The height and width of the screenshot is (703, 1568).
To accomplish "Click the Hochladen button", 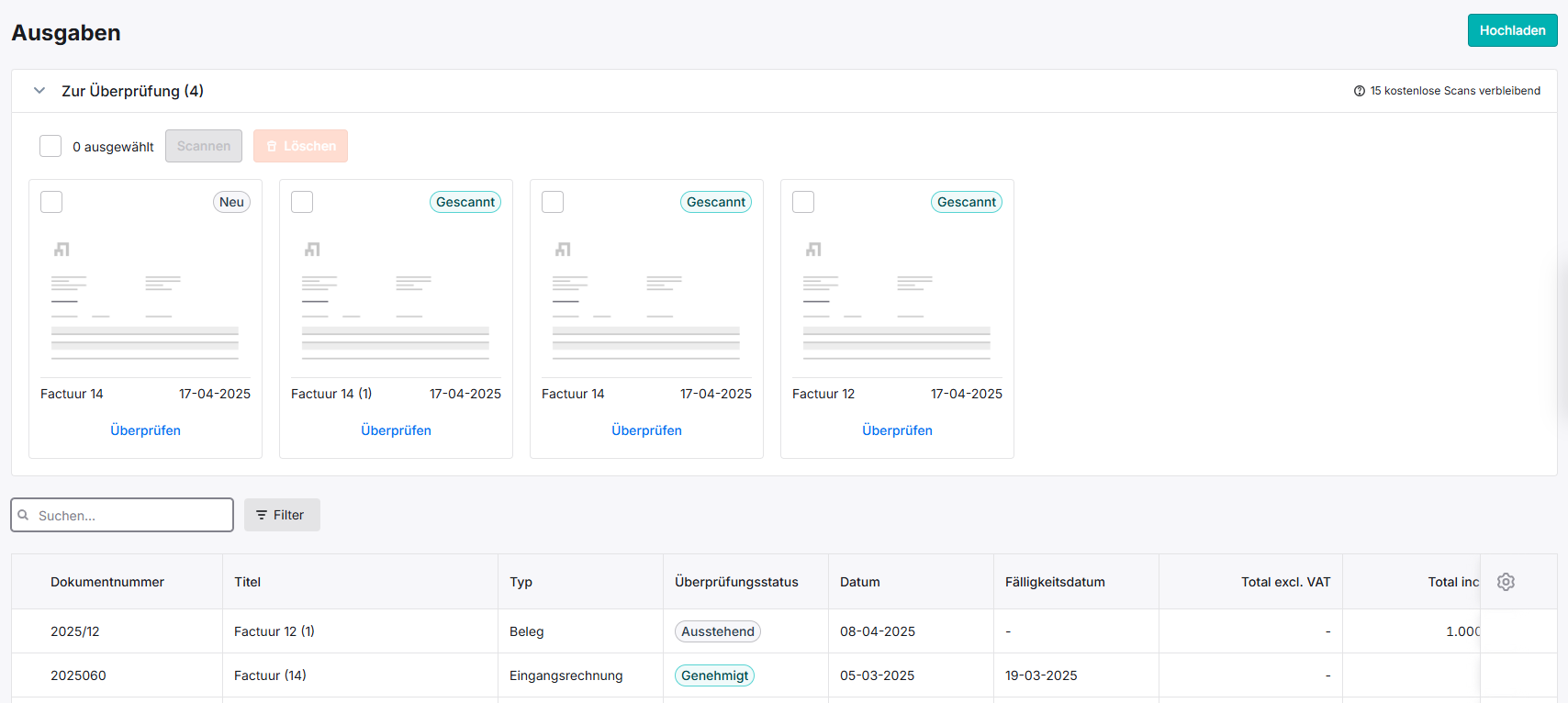I will click(x=1513, y=30).
